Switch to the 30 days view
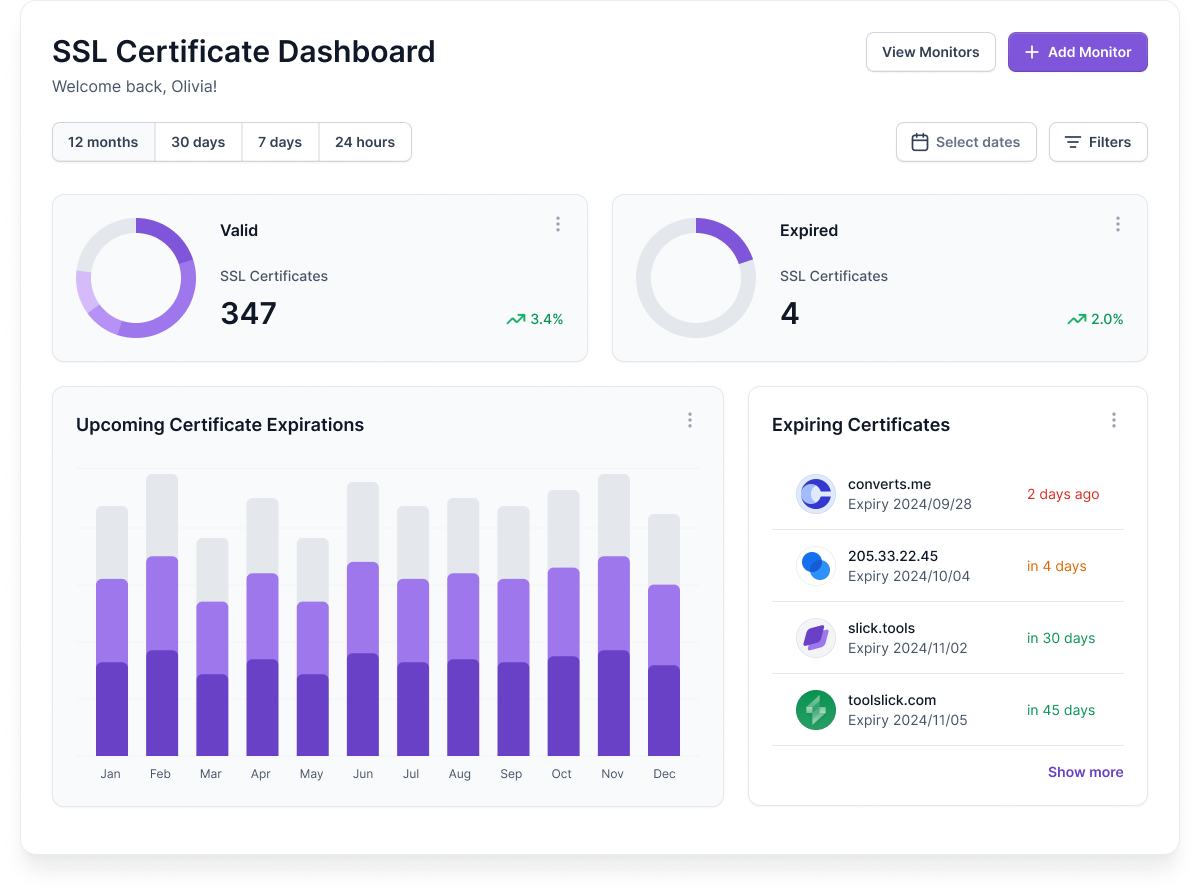Viewport: 1200px width, 895px height. click(x=198, y=142)
